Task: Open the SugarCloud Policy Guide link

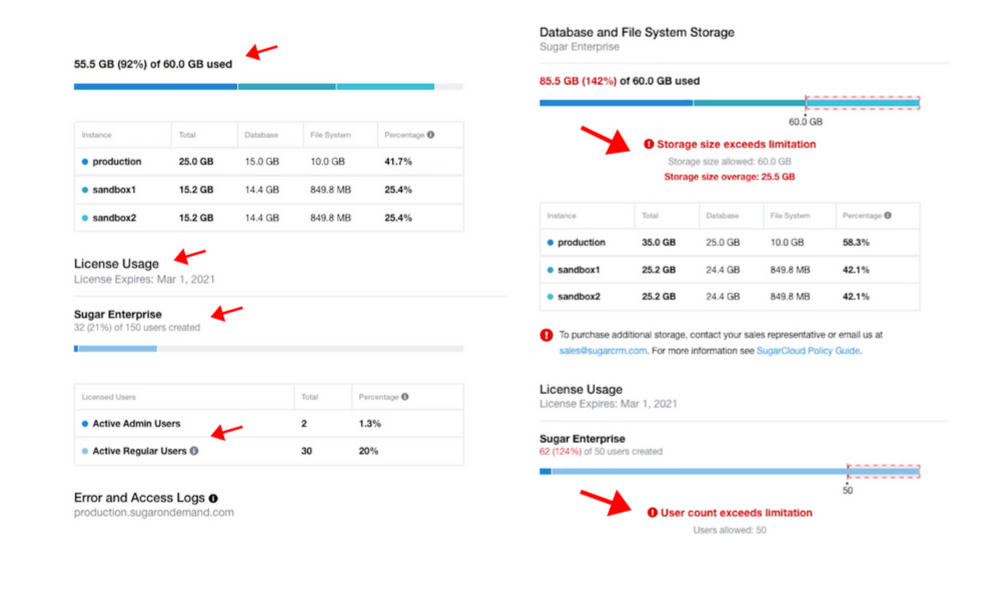Action: coord(808,351)
